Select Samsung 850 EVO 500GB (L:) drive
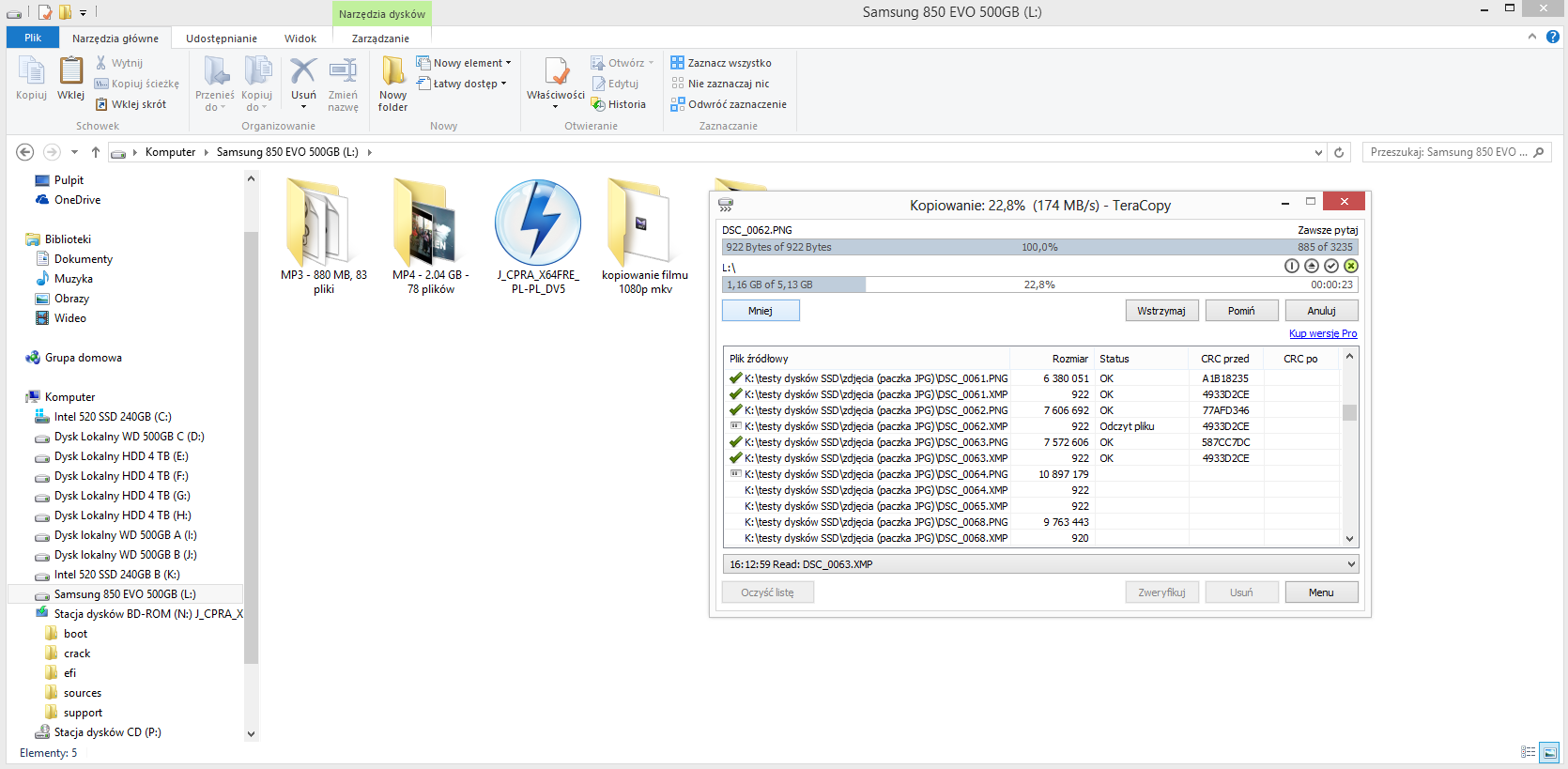The width and height of the screenshot is (1568, 769). 125,594
